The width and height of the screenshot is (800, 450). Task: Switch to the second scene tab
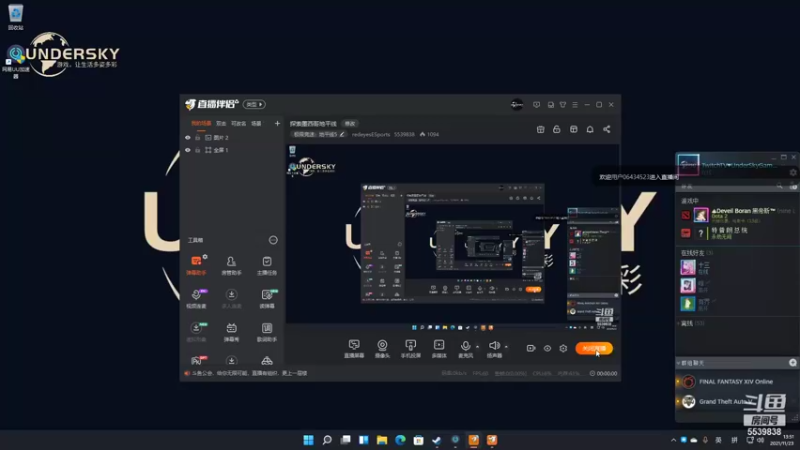pyautogui.click(x=221, y=123)
